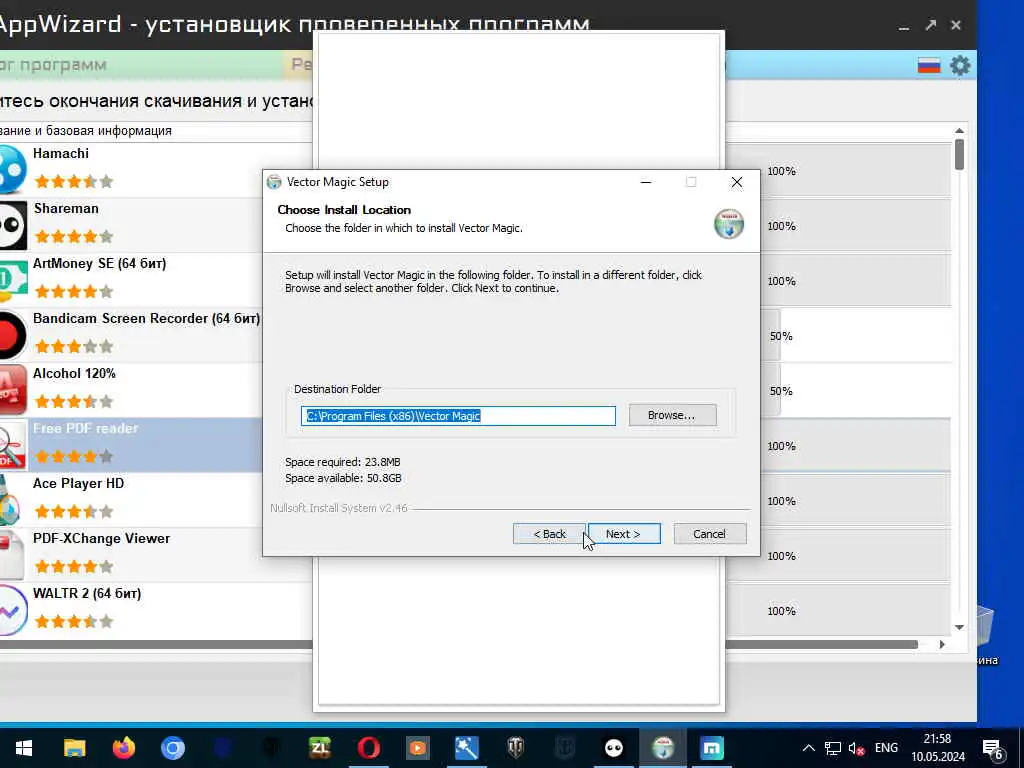Minimize the Vector Magic Setup window
1024x768 pixels.
646,182
